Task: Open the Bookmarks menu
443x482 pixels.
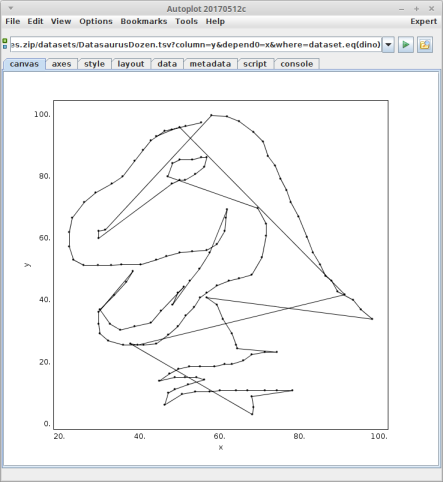Action: click(x=144, y=21)
